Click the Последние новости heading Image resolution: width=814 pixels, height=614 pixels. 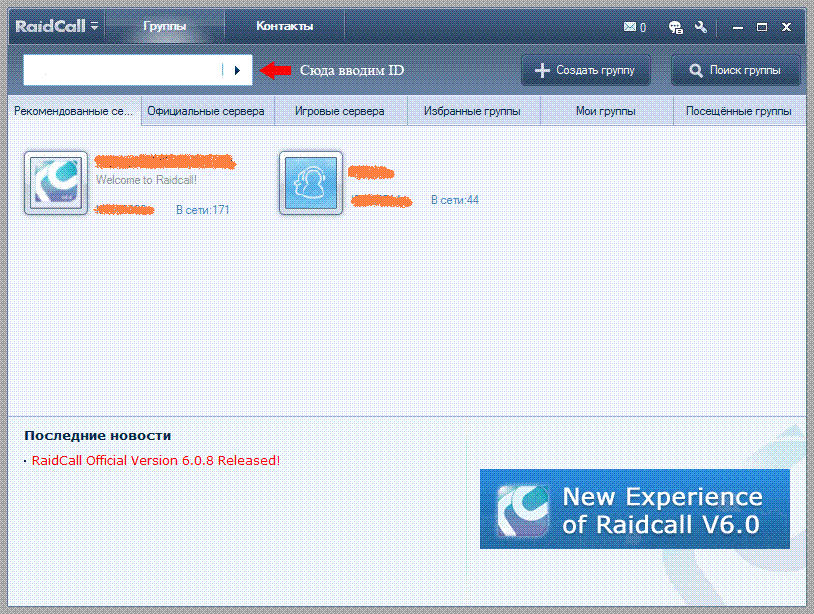[x=98, y=435]
